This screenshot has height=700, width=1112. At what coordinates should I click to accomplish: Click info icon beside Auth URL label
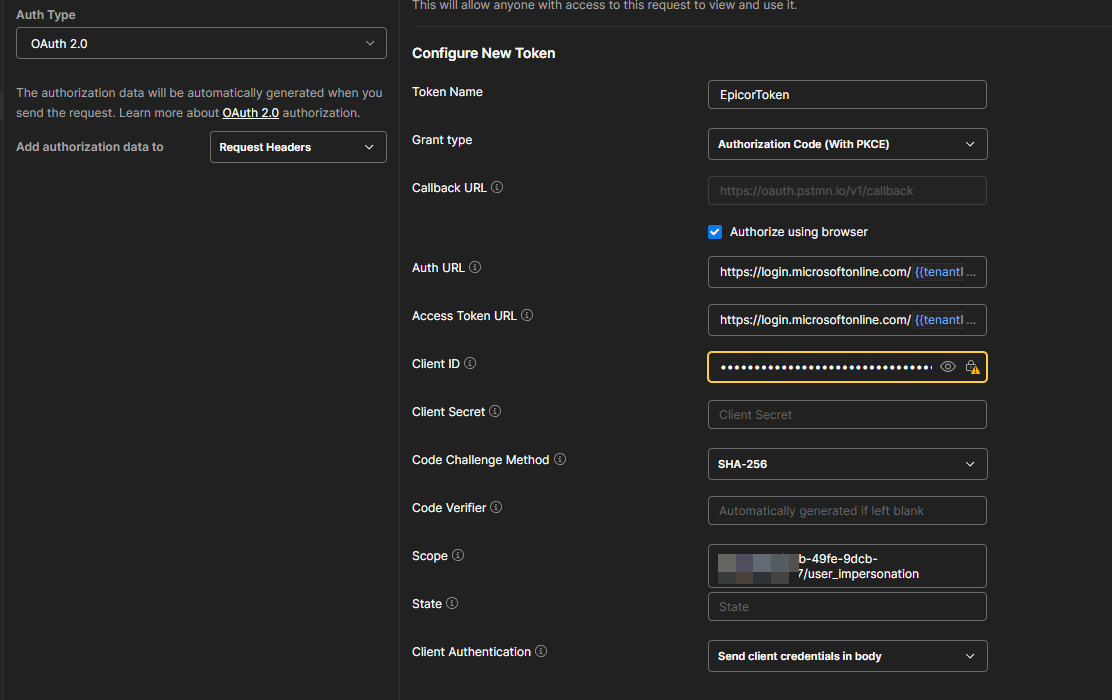coord(475,268)
